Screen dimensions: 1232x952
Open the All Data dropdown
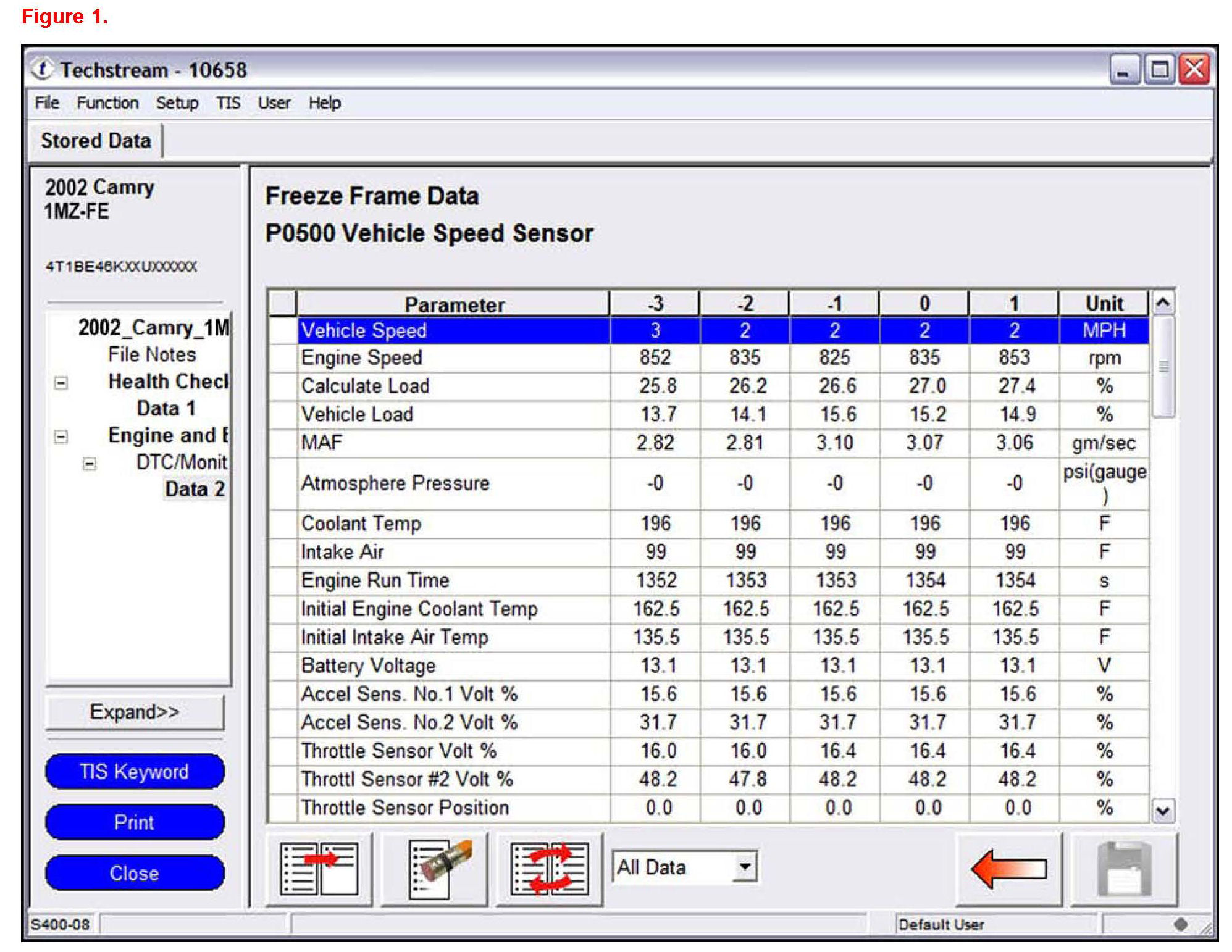pyautogui.click(x=745, y=867)
